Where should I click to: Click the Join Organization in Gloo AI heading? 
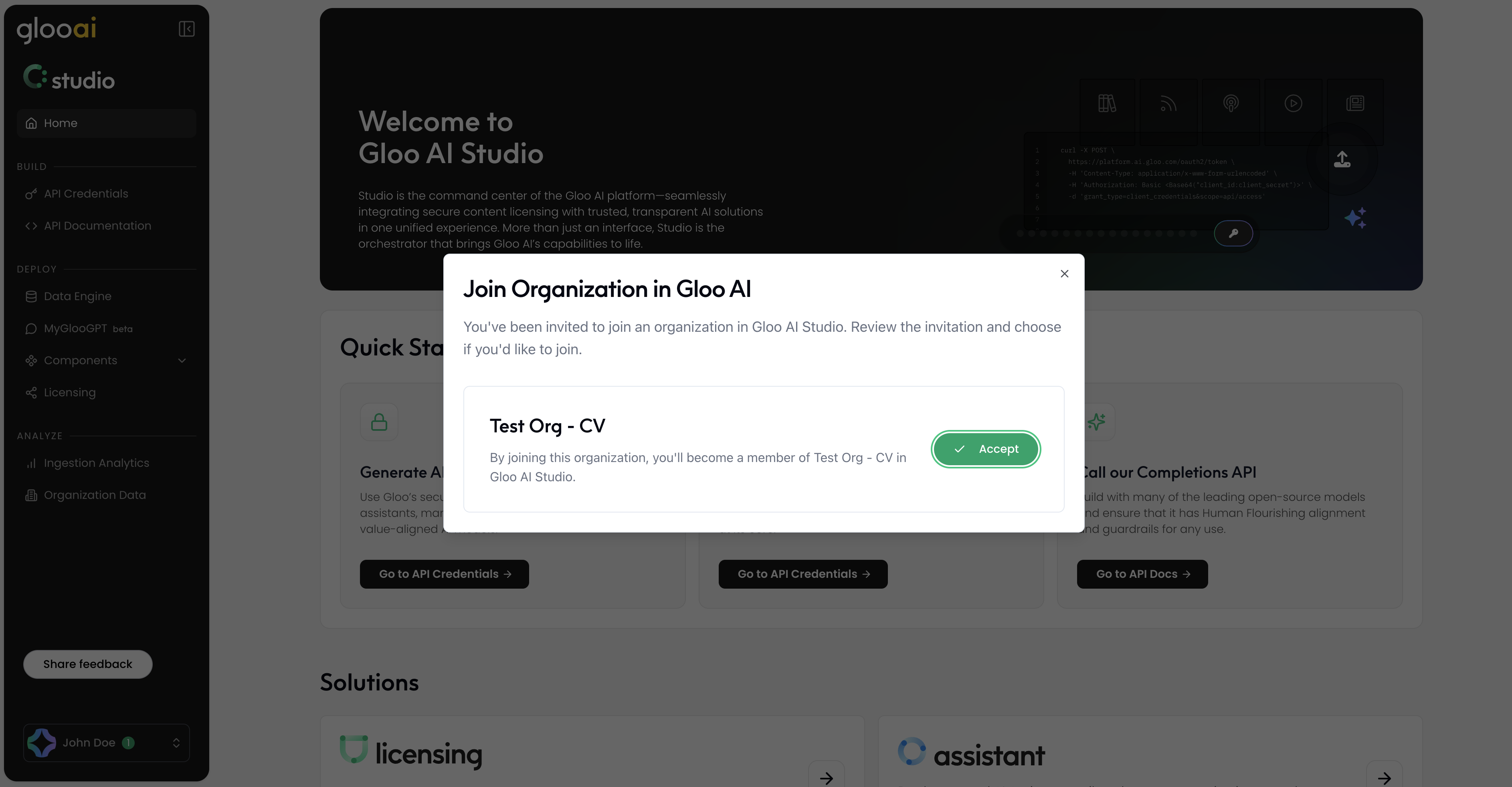607,289
